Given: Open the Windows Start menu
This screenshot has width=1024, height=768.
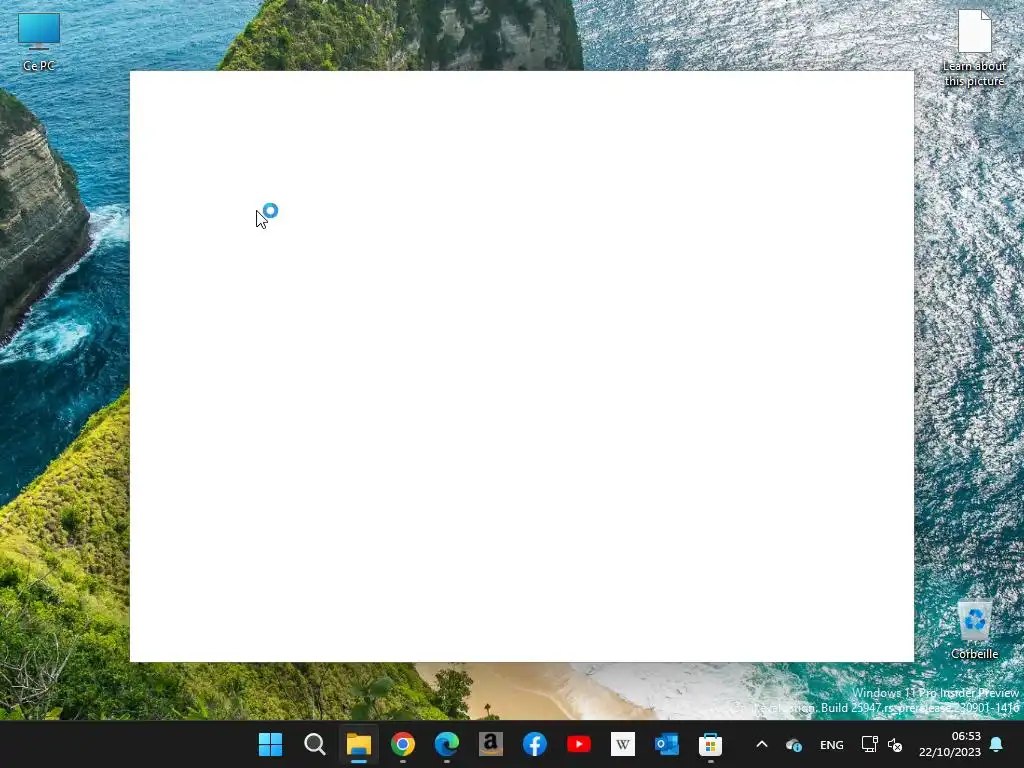Looking at the screenshot, I should coord(270,744).
